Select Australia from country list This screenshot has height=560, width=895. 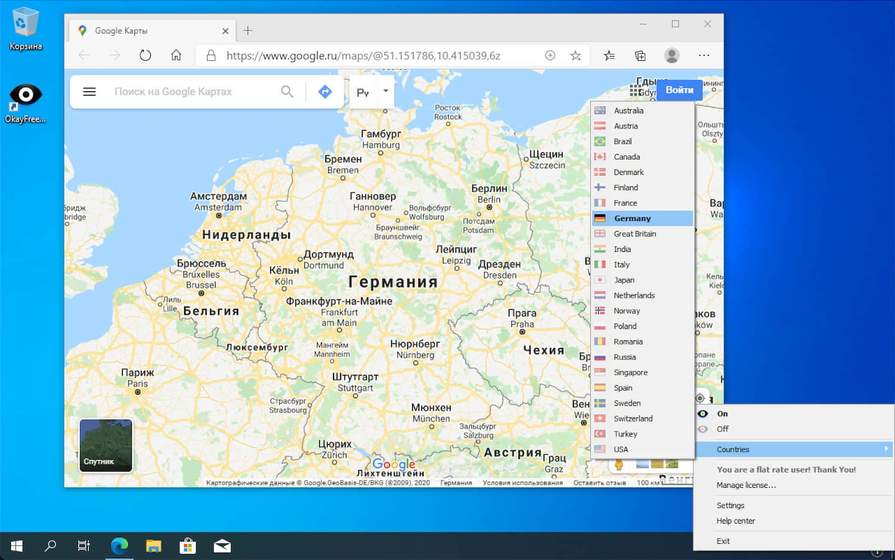(x=643, y=111)
